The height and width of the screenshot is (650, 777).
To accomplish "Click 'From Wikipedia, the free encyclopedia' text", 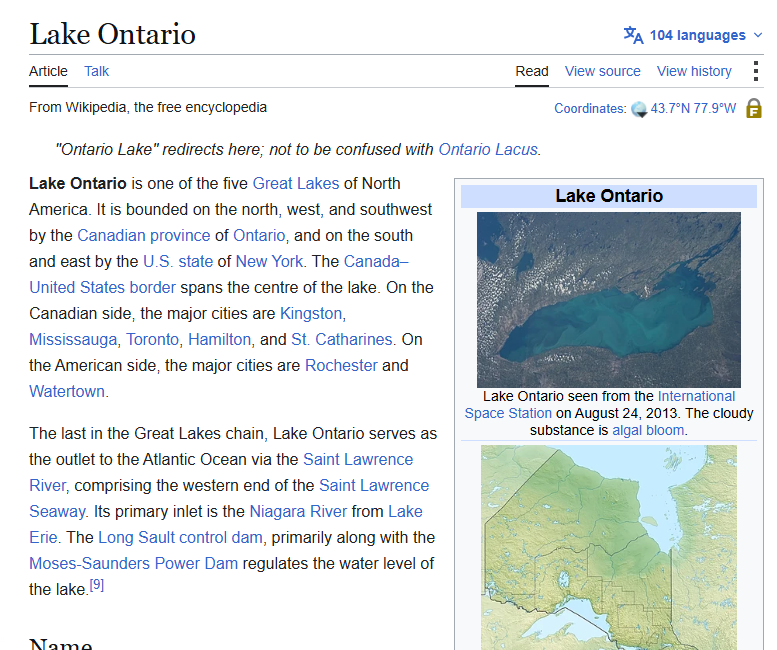I will click(x=148, y=108).
